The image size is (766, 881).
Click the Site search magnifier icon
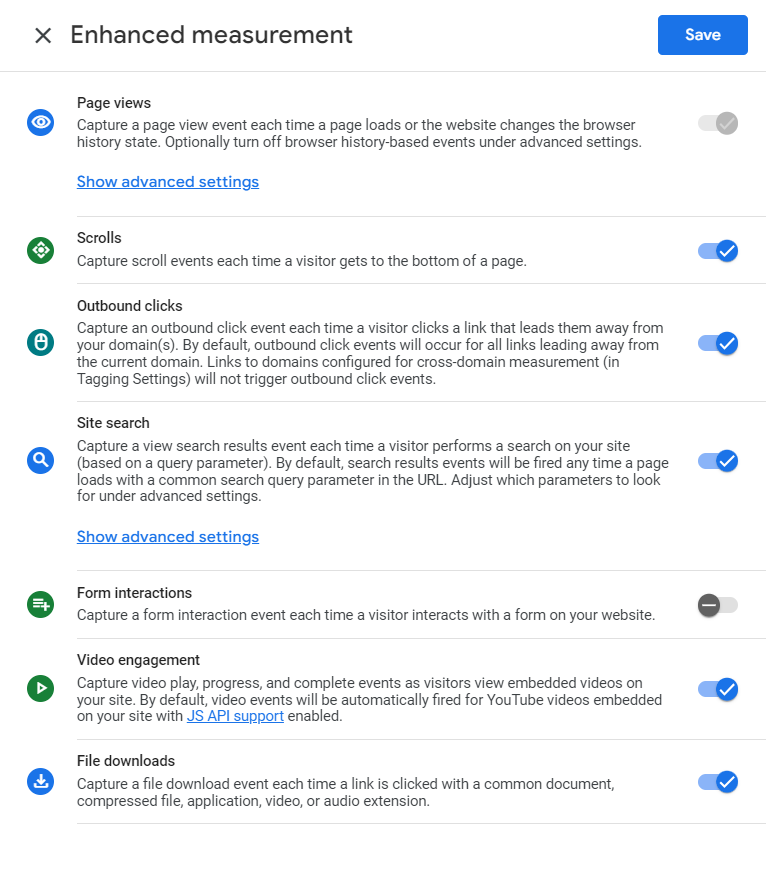tap(40, 460)
